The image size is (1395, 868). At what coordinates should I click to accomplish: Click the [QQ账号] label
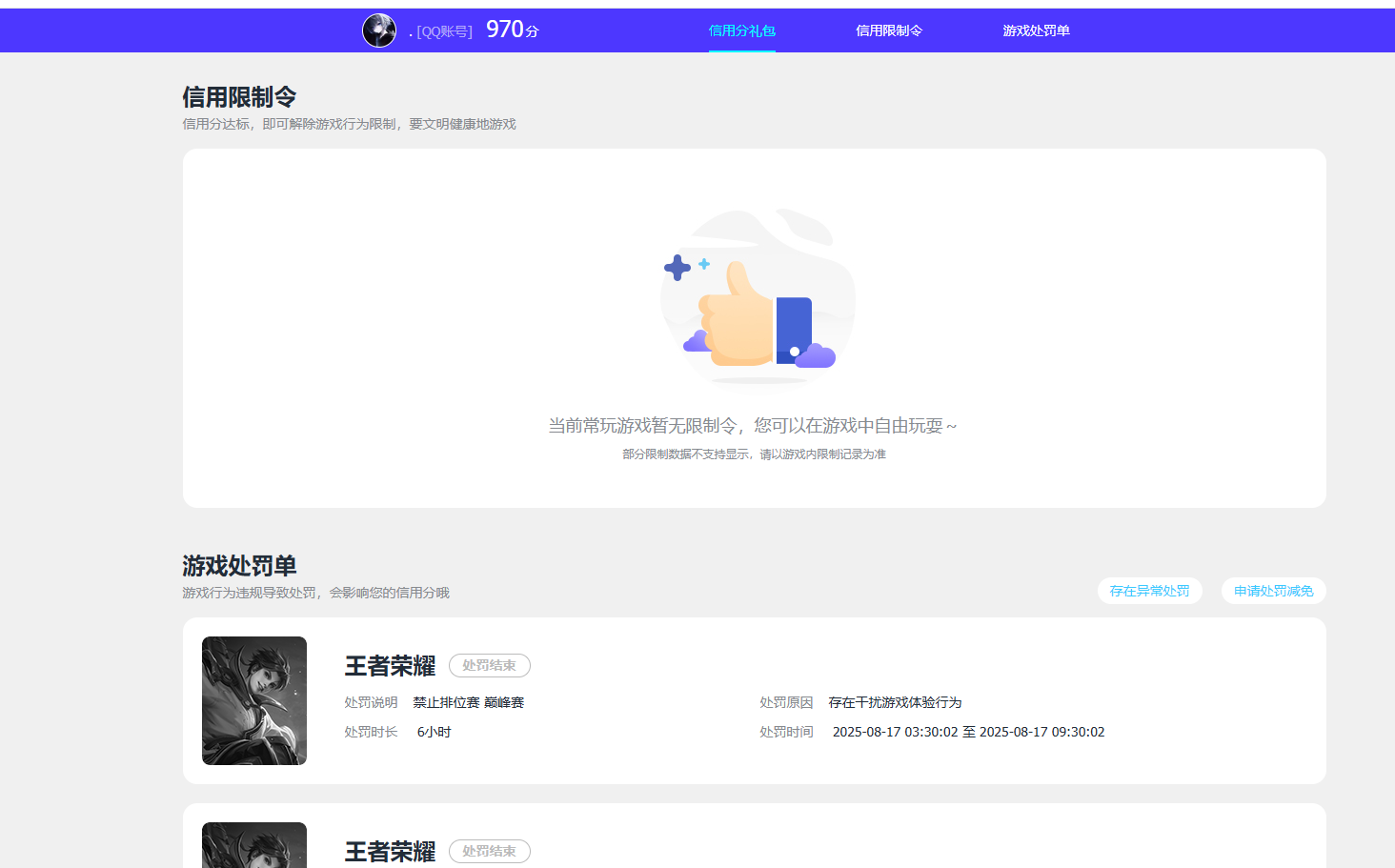tap(444, 31)
